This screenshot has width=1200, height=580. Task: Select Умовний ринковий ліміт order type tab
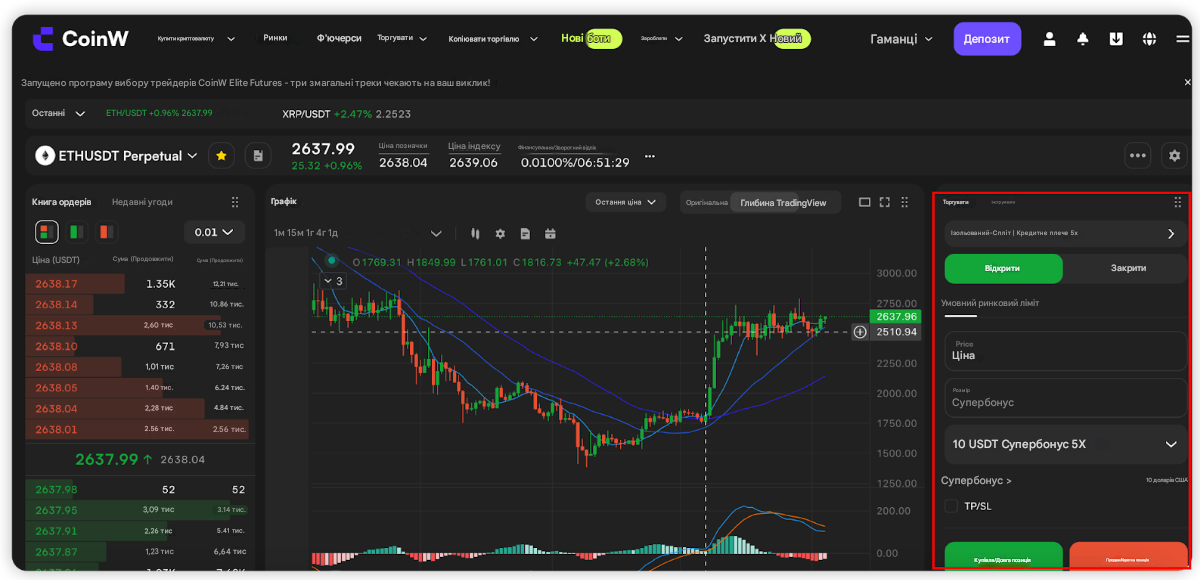(990, 303)
